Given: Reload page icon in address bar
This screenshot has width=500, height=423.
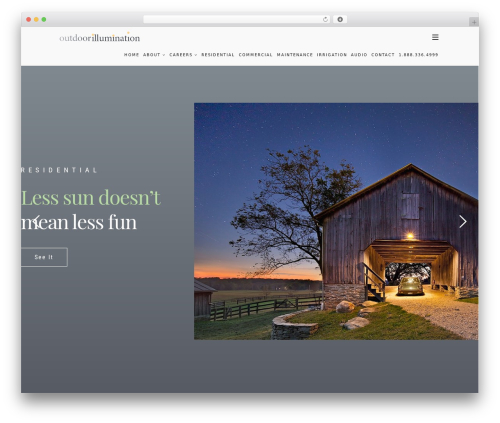Looking at the screenshot, I should (325, 20).
